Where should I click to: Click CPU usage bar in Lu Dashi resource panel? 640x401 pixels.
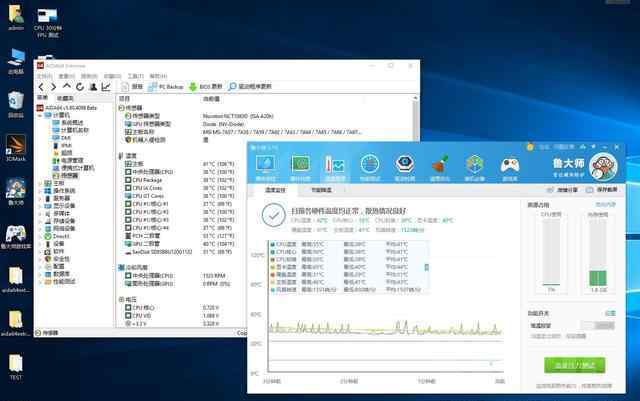point(551,252)
